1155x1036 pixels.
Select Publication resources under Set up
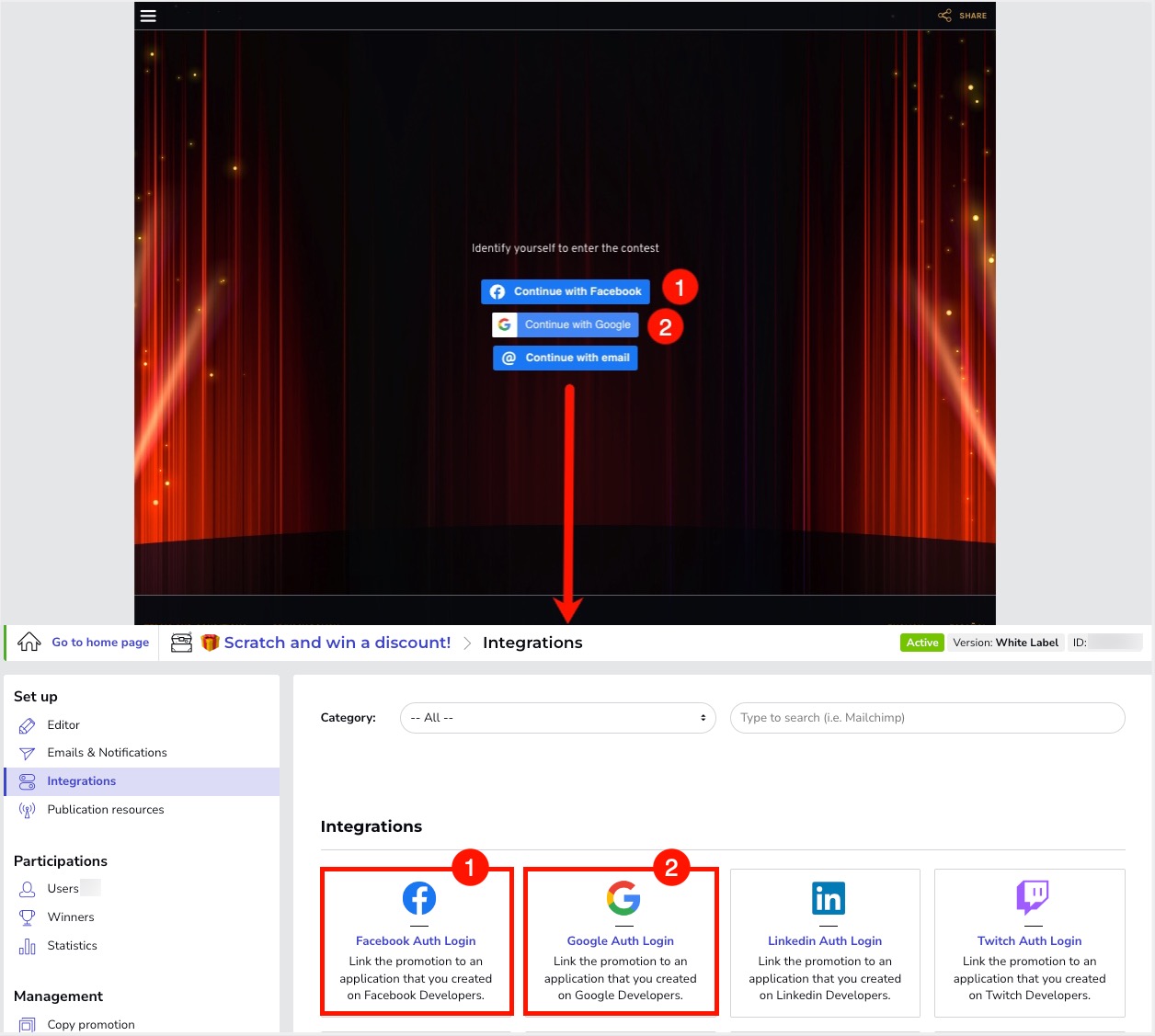pyautogui.click(x=105, y=809)
